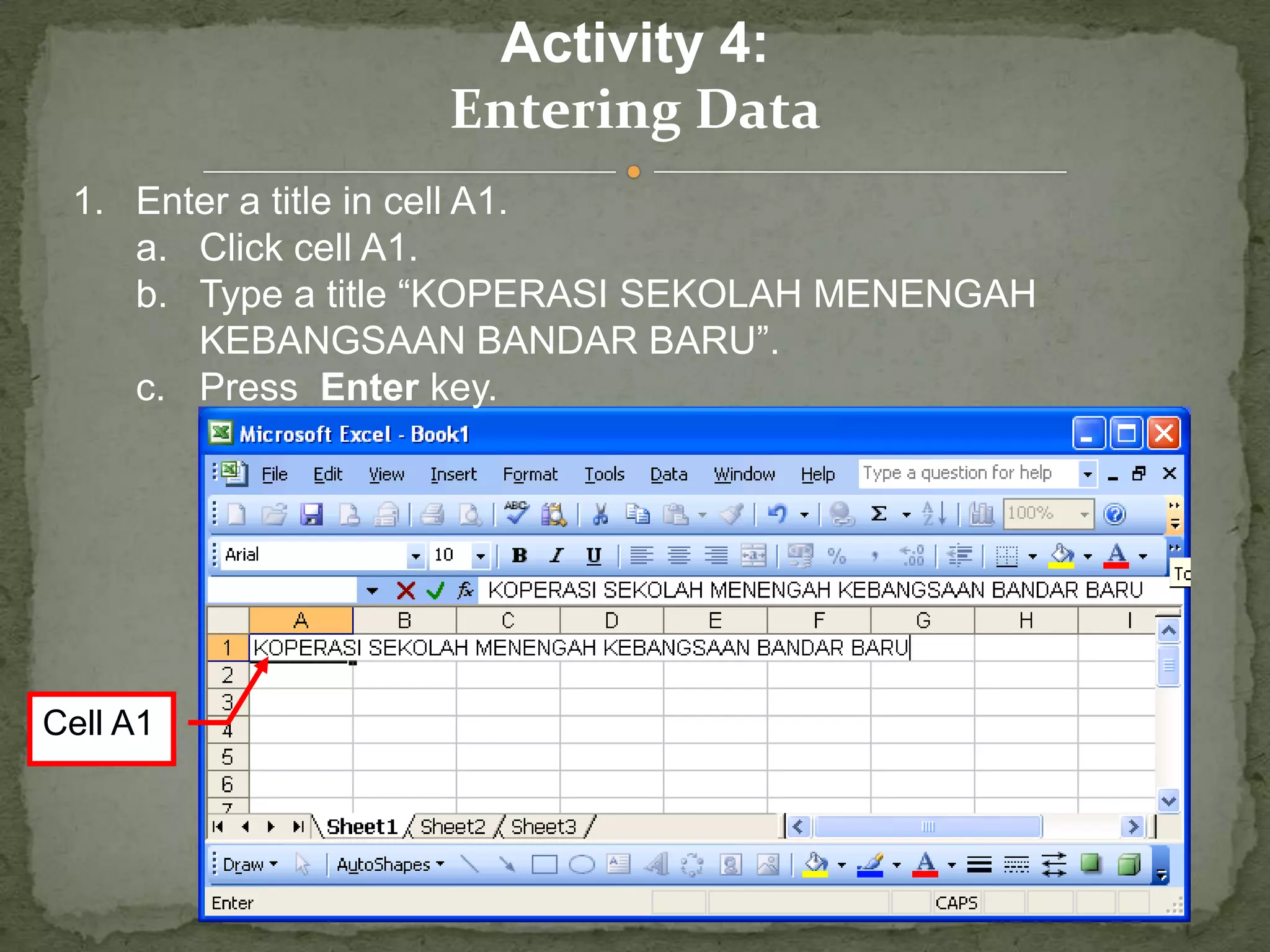The height and width of the screenshot is (952, 1270).
Task: Open Print Preview icon
Action: [470, 514]
